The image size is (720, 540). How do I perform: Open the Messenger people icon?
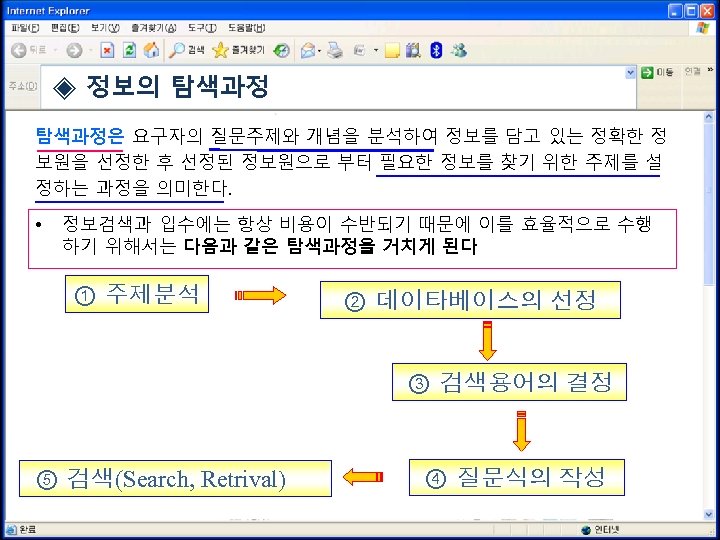459,50
